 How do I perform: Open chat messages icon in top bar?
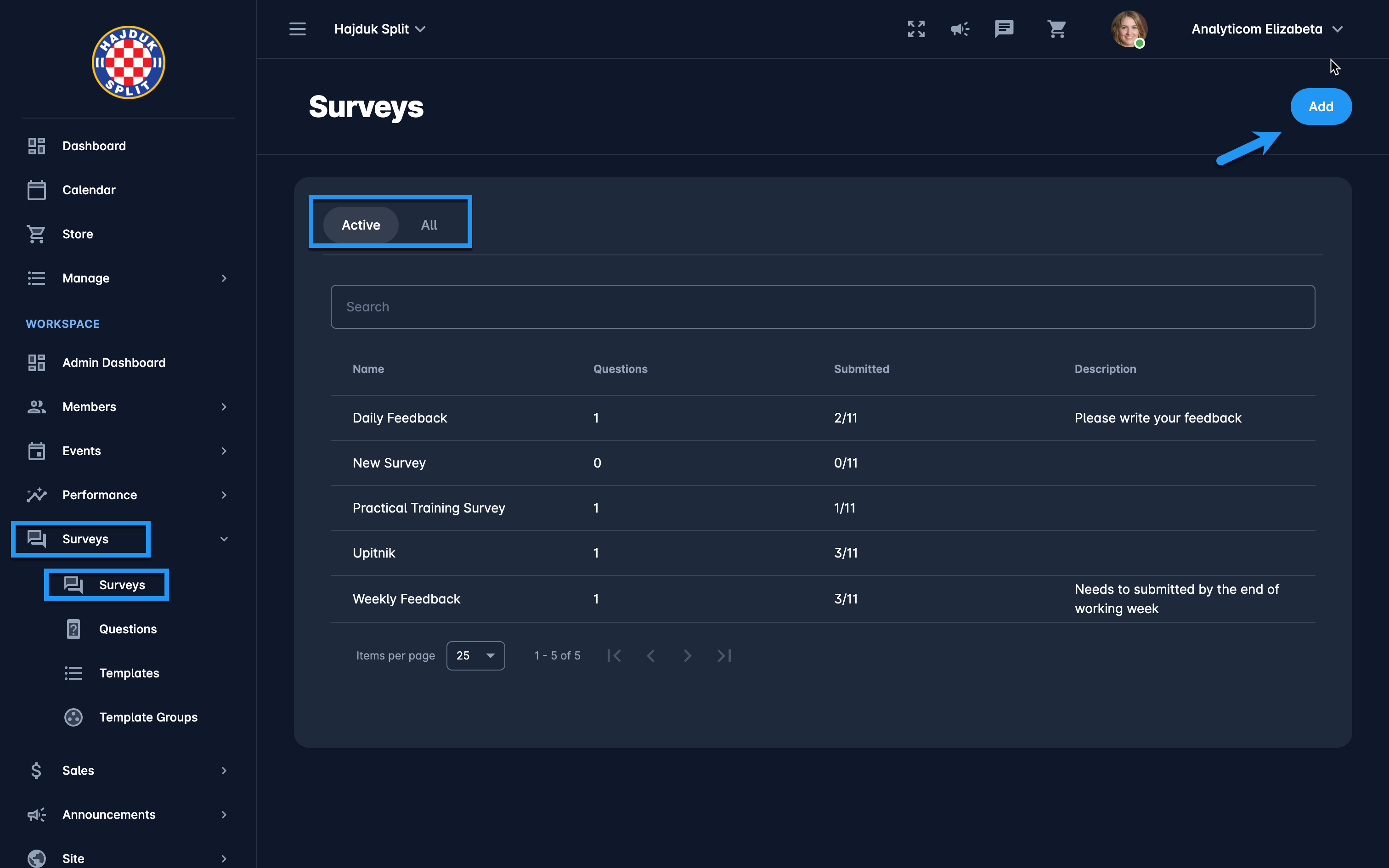tap(1004, 28)
